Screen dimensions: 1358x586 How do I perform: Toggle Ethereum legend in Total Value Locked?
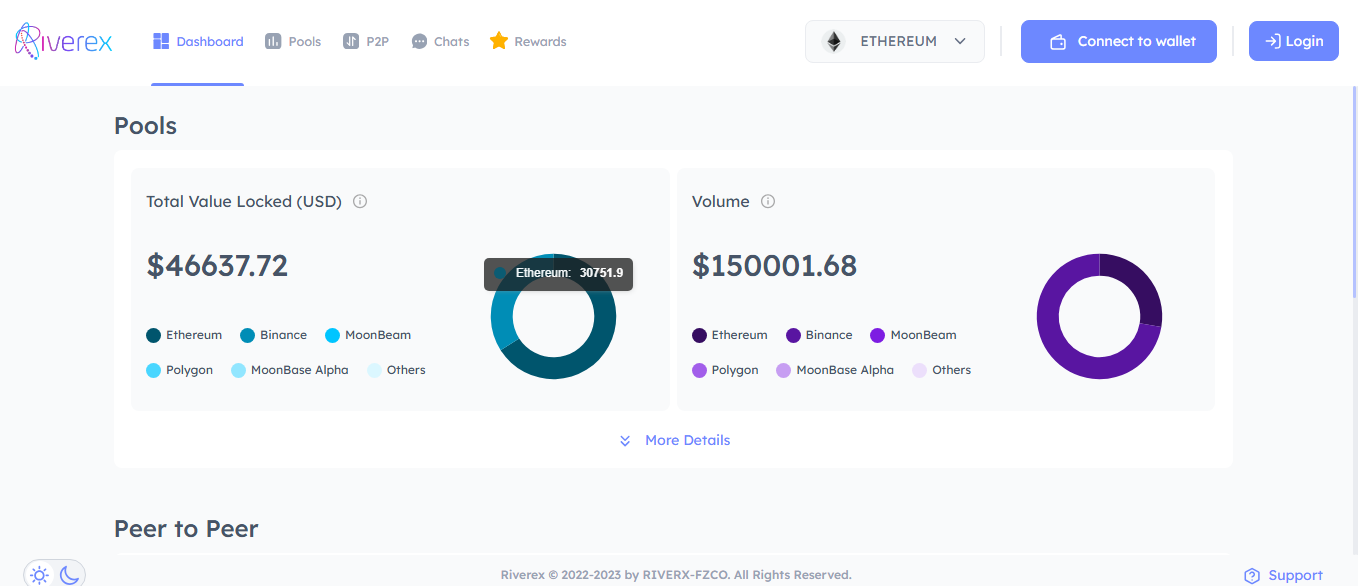coord(184,335)
